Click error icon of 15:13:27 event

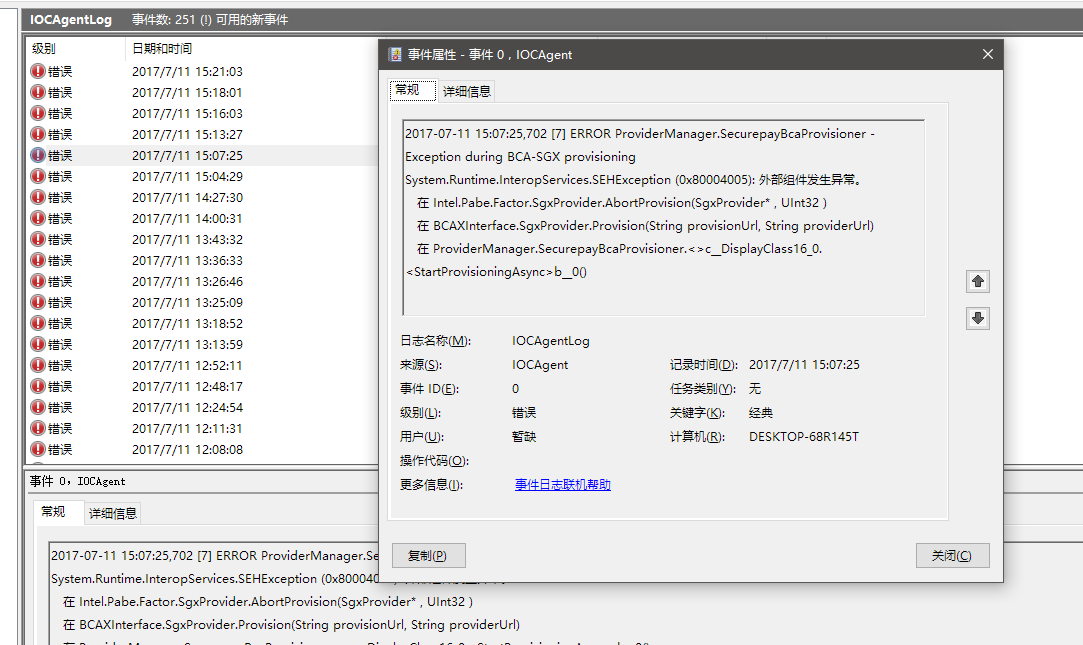(38, 134)
